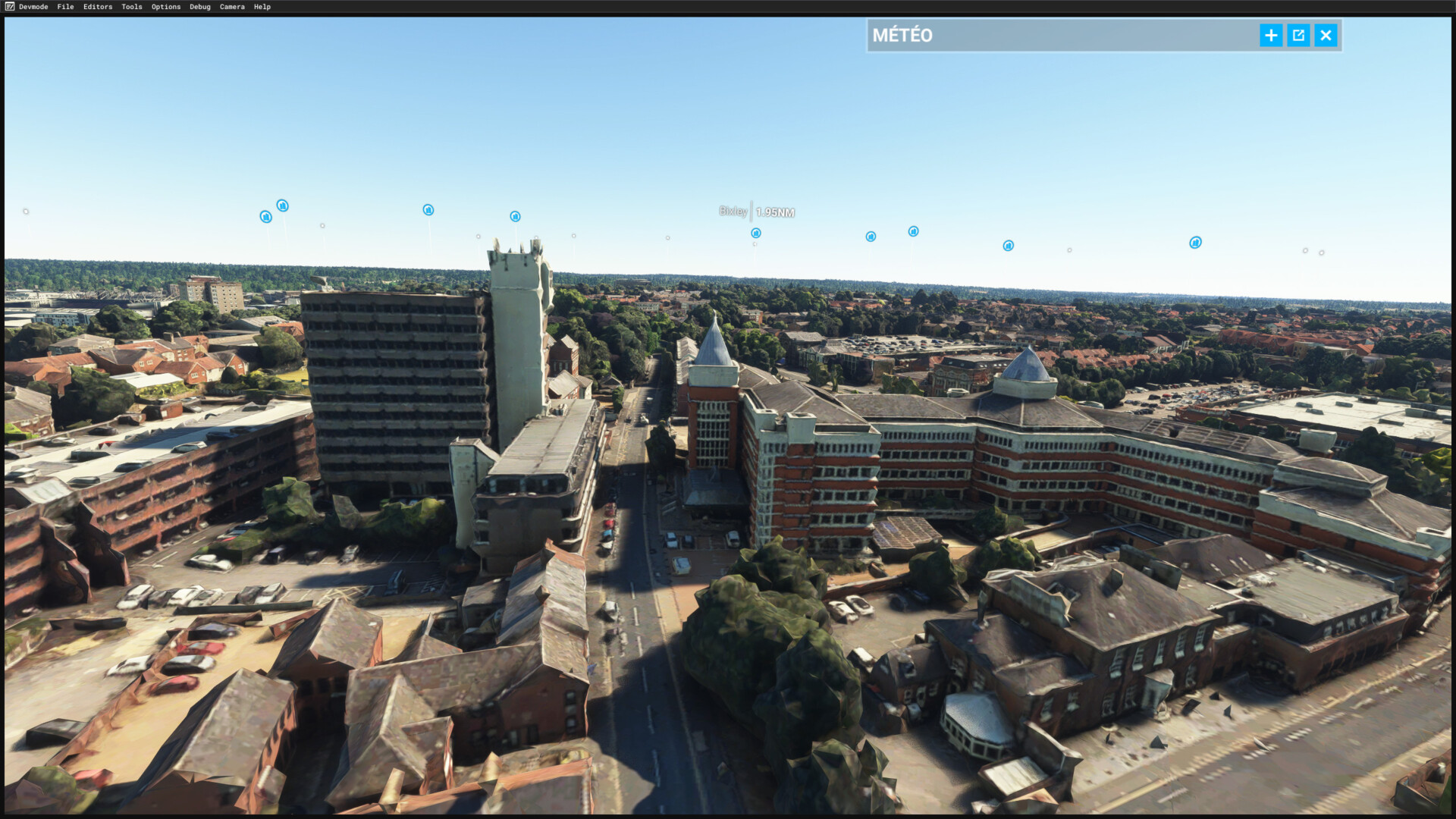Viewport: 1456px width, 819px height.
Task: Click city marker directly above the tower
Action: [x=515, y=217]
